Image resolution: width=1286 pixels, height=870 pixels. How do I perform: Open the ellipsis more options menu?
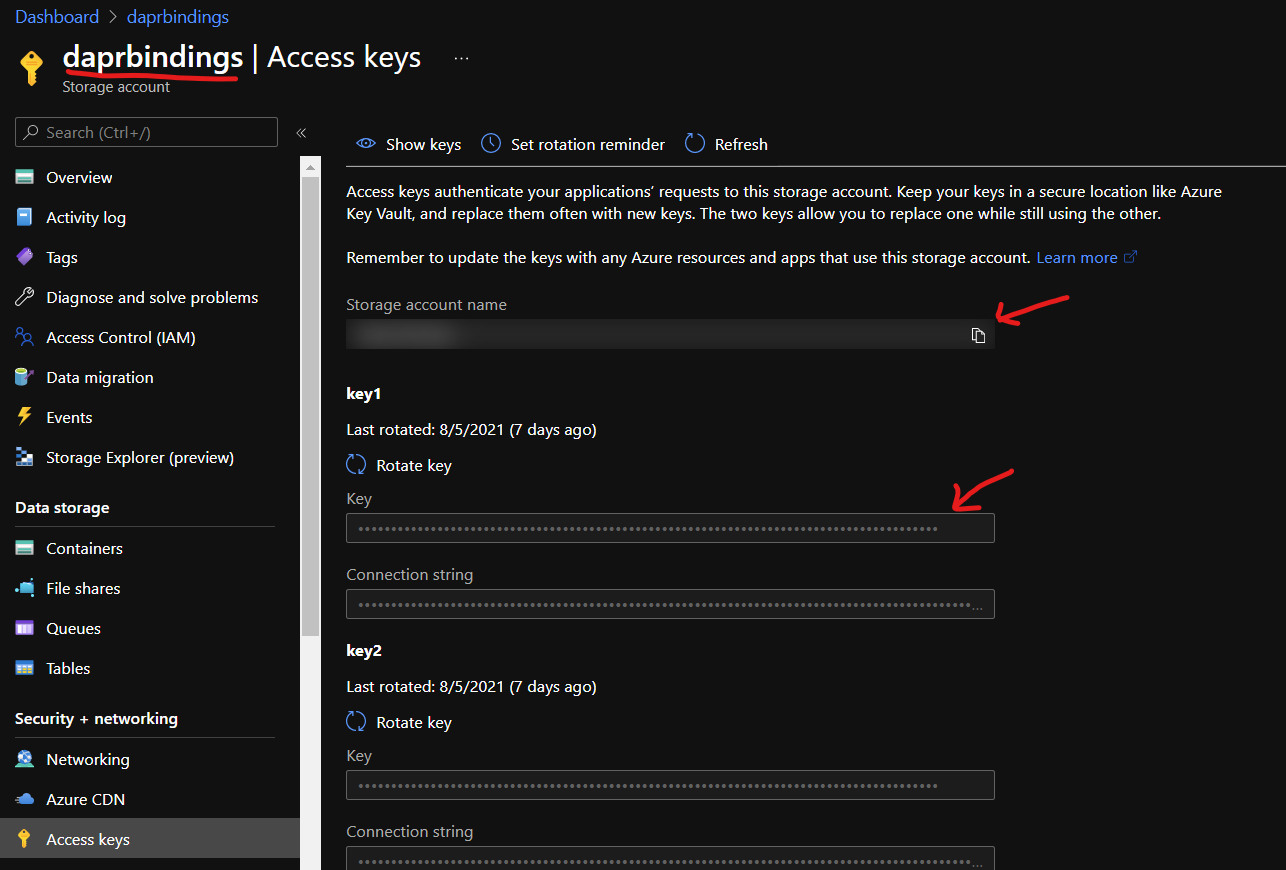pyautogui.click(x=461, y=58)
